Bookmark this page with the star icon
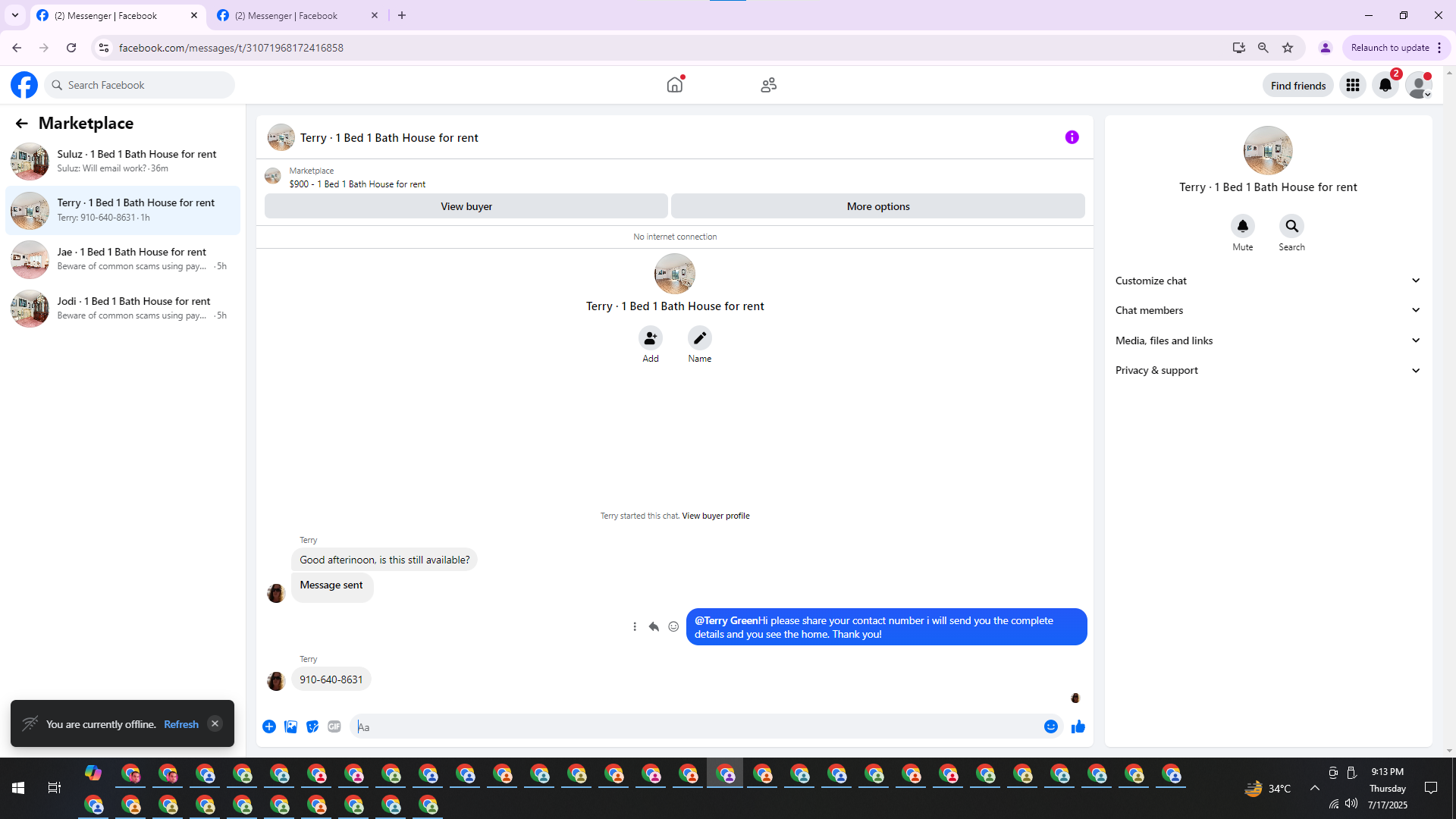The image size is (1456, 819). [x=1288, y=48]
